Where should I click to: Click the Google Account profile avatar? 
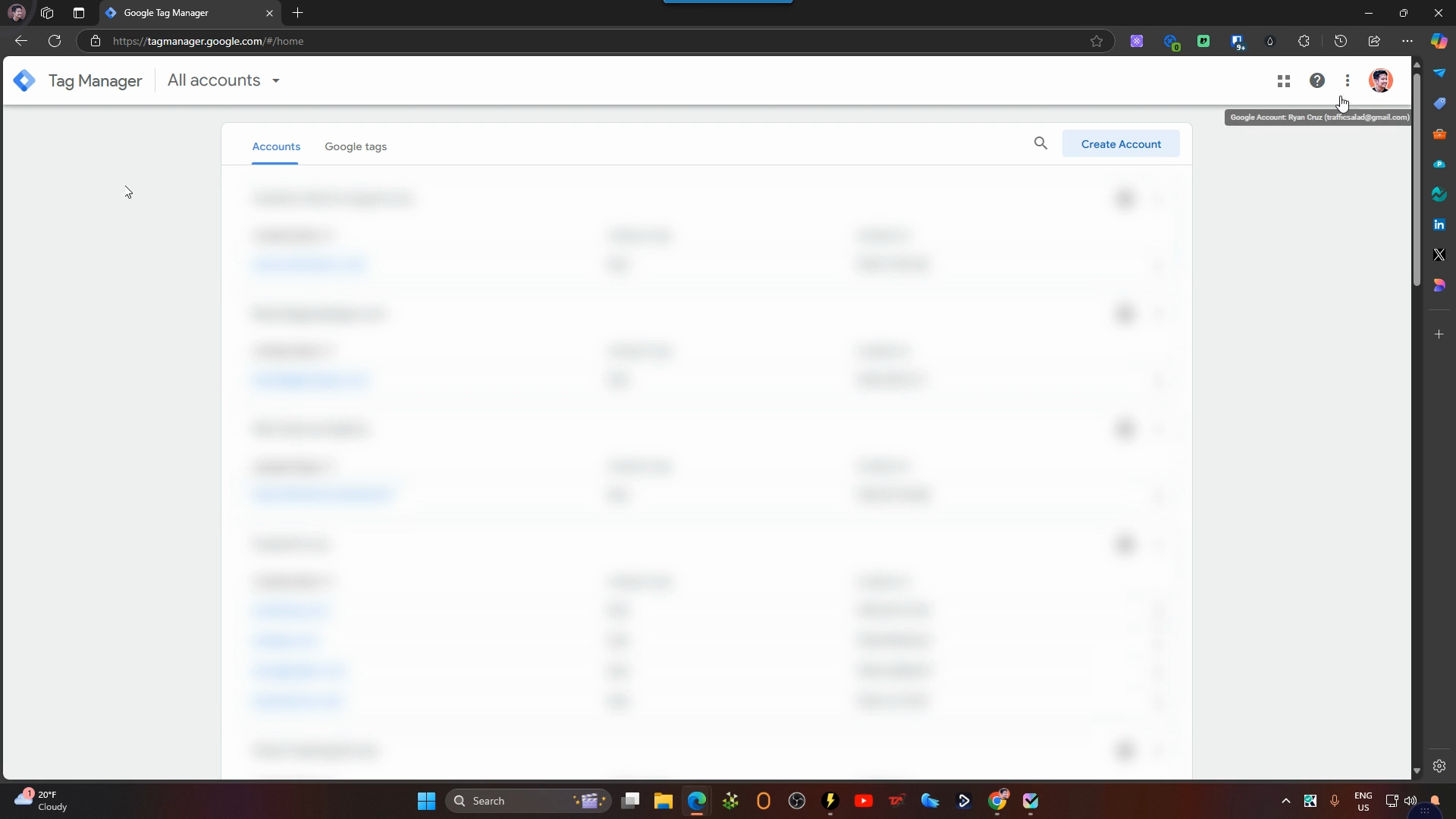pyautogui.click(x=1381, y=80)
